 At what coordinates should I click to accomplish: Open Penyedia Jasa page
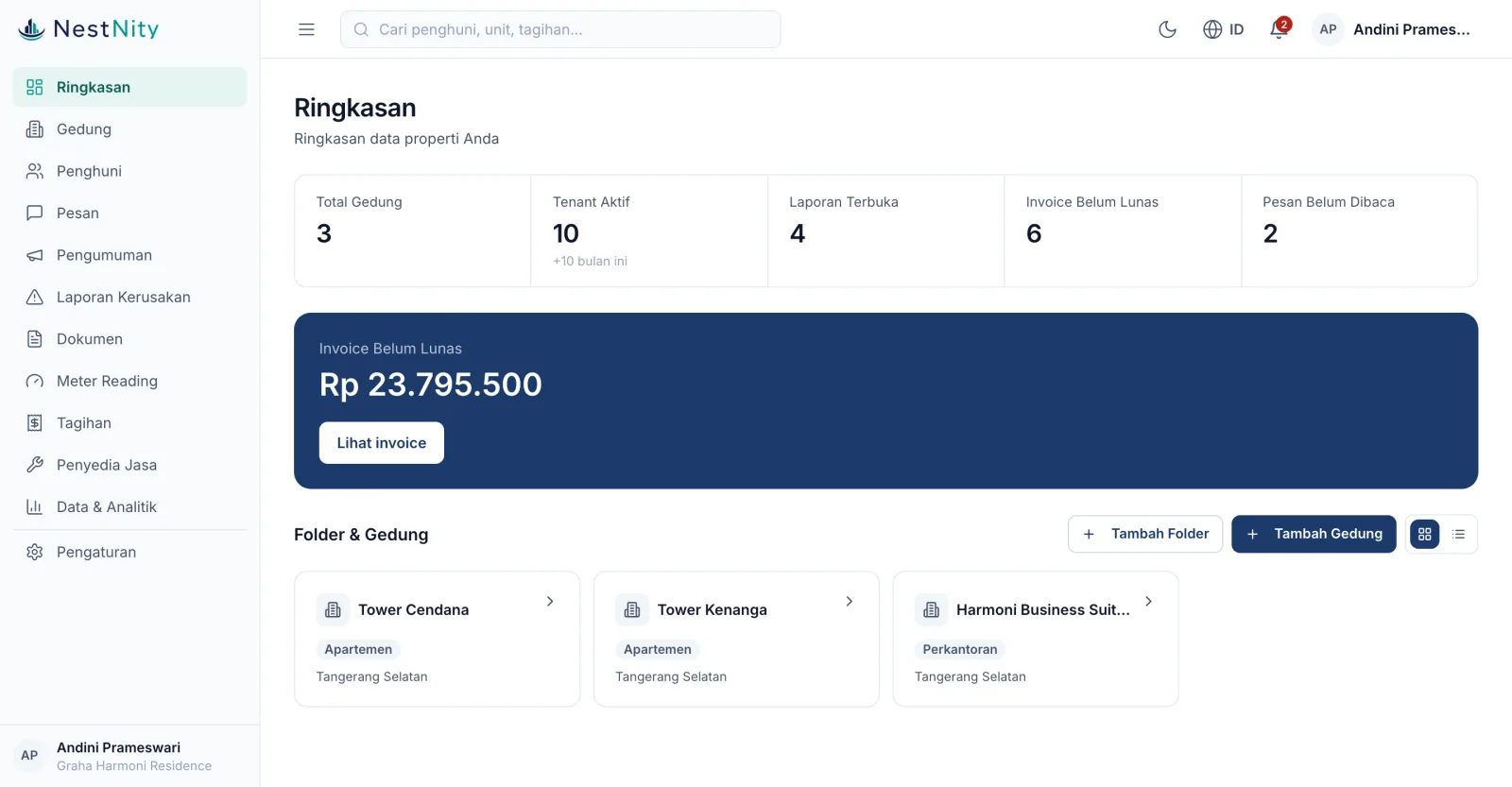point(129,465)
